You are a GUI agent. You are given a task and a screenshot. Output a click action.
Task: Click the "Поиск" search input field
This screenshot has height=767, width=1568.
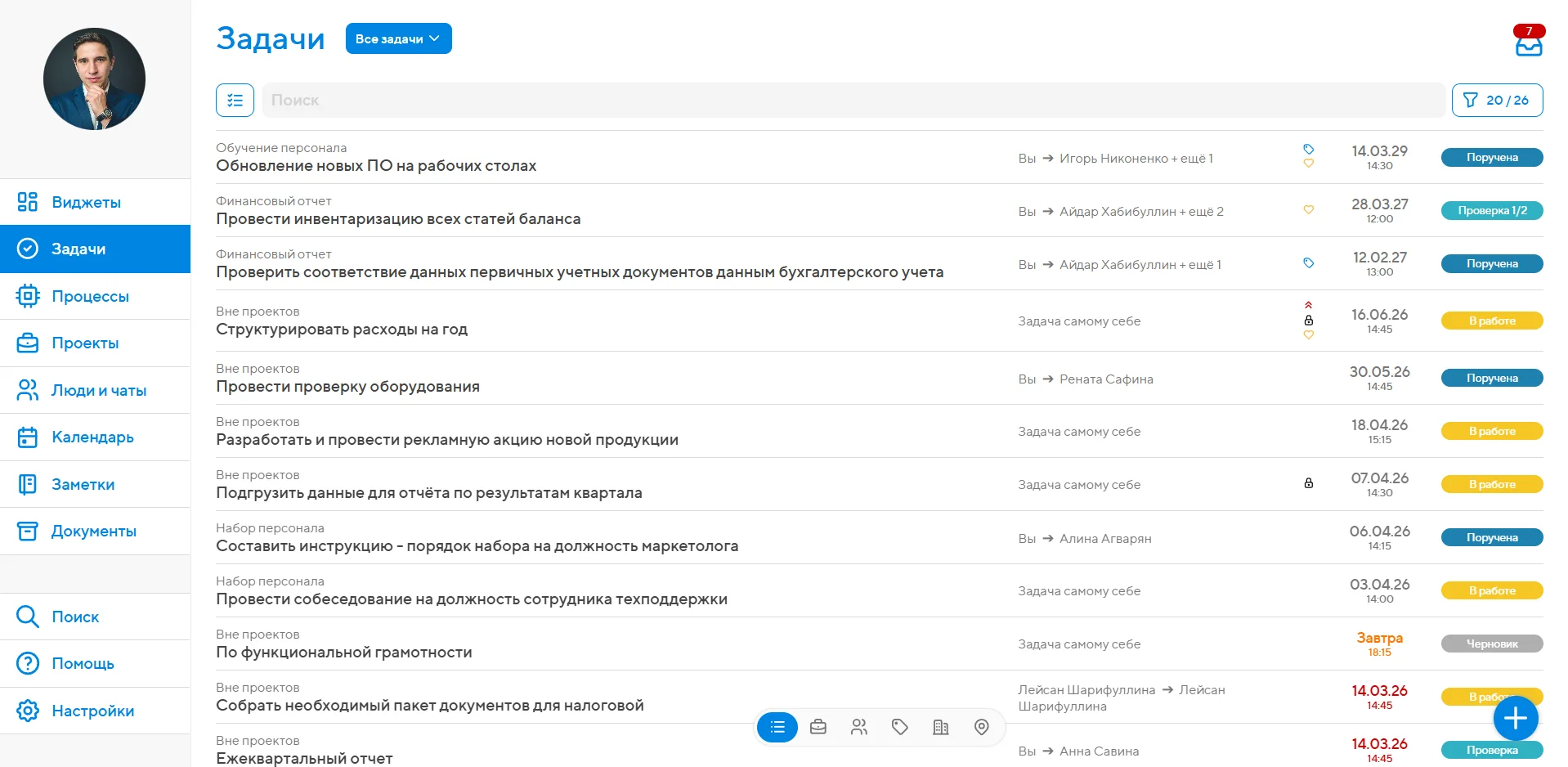(x=850, y=100)
